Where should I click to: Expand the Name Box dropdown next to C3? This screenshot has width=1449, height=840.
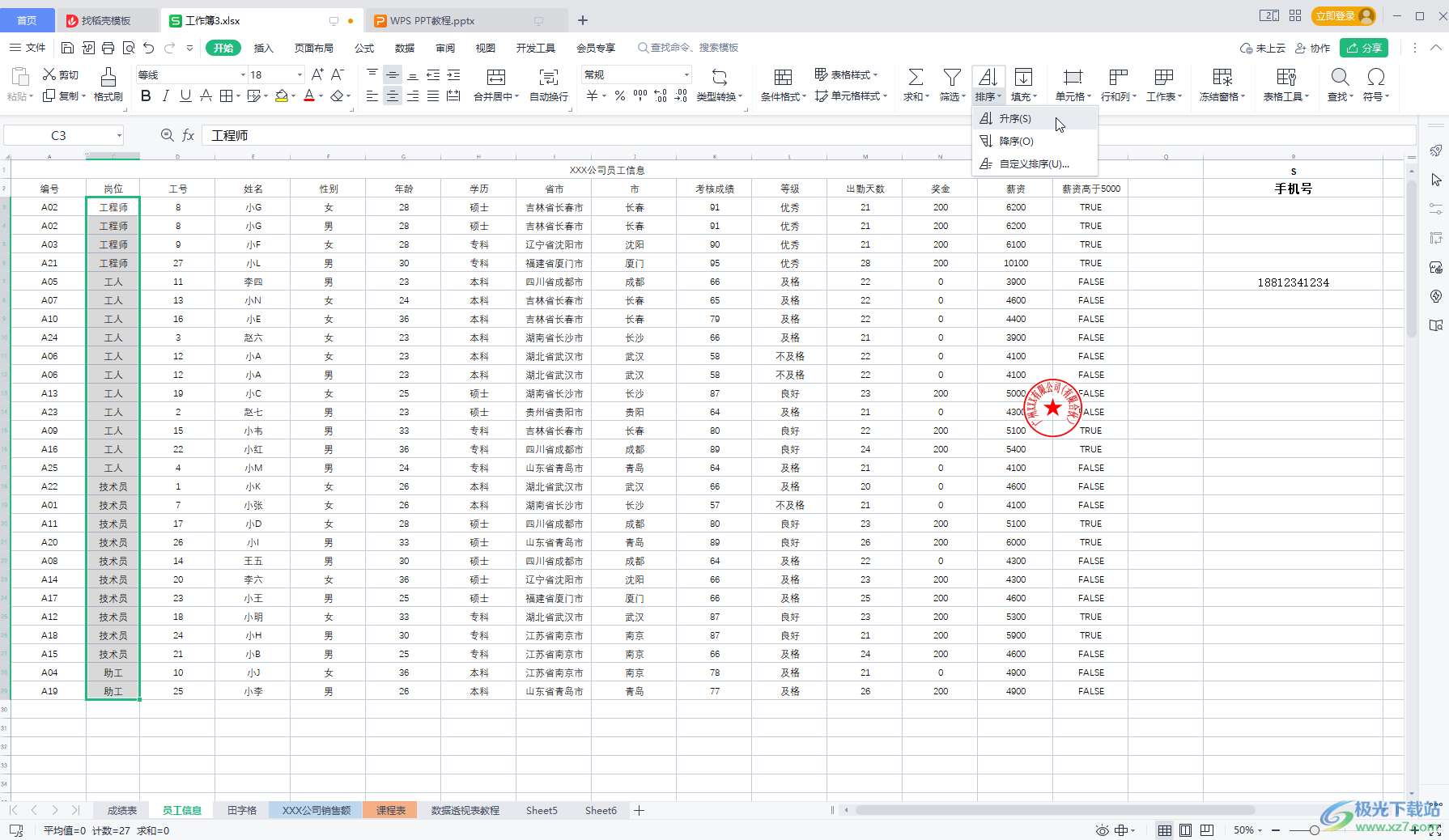(x=119, y=135)
